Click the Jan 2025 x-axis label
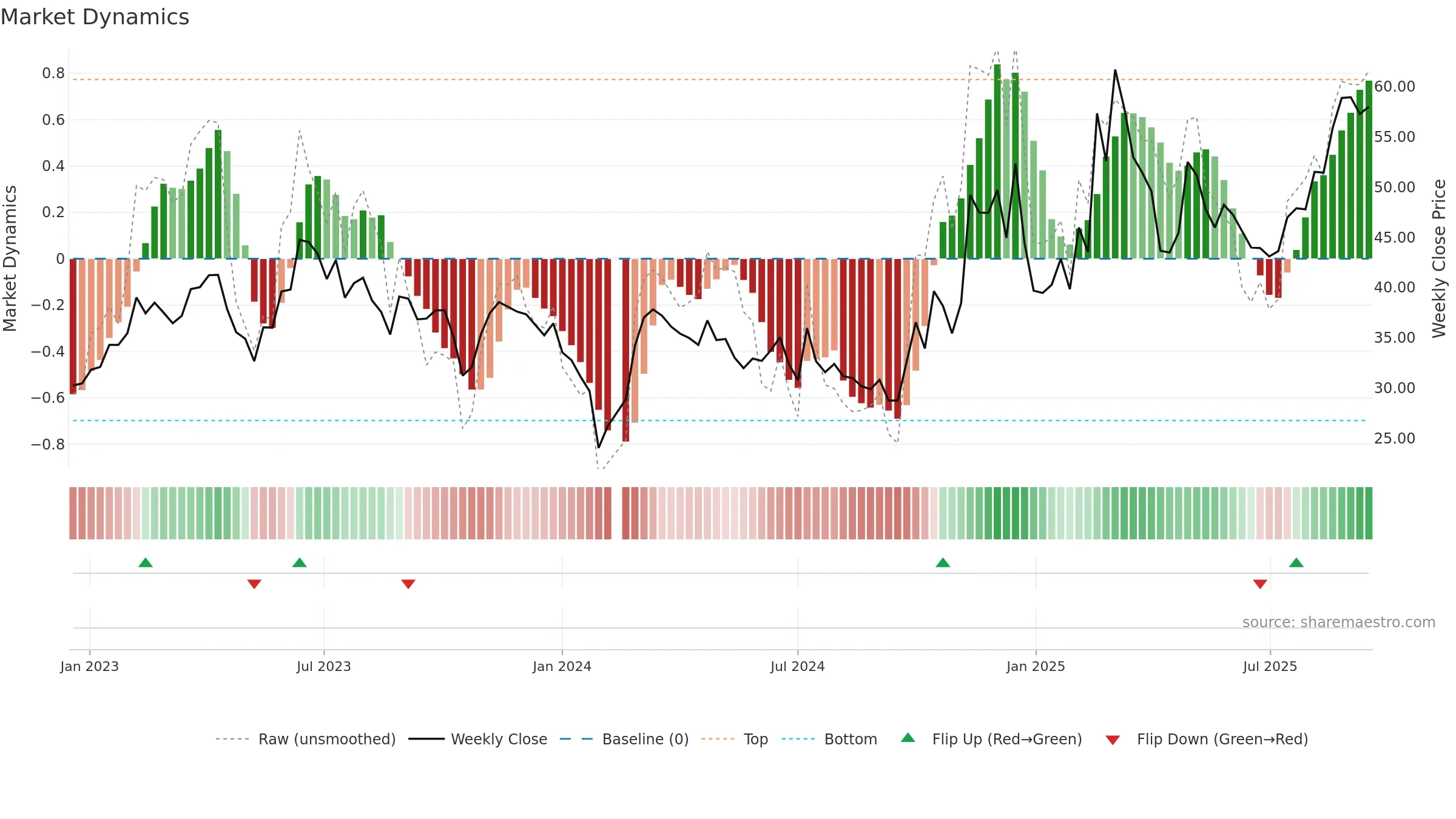 1036,666
